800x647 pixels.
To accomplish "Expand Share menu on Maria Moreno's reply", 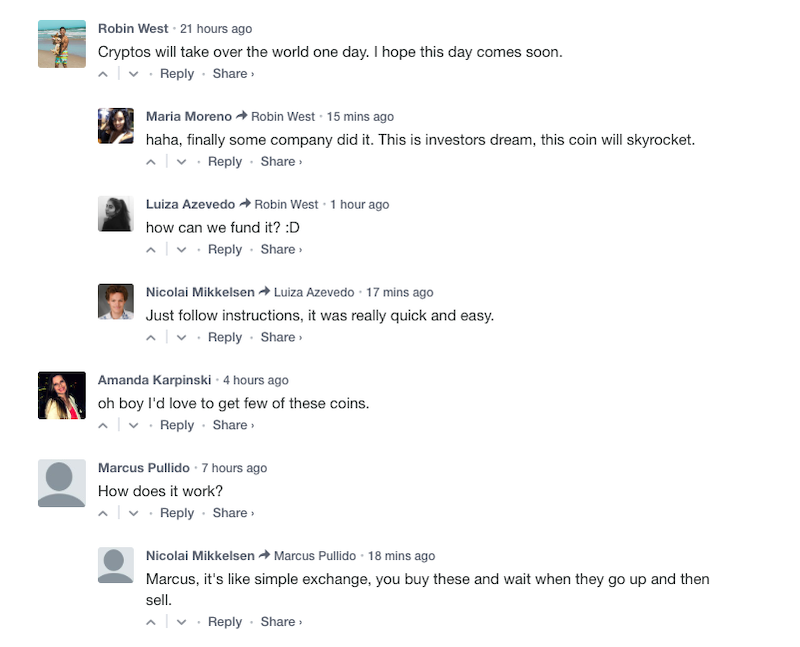I will click(x=281, y=162).
